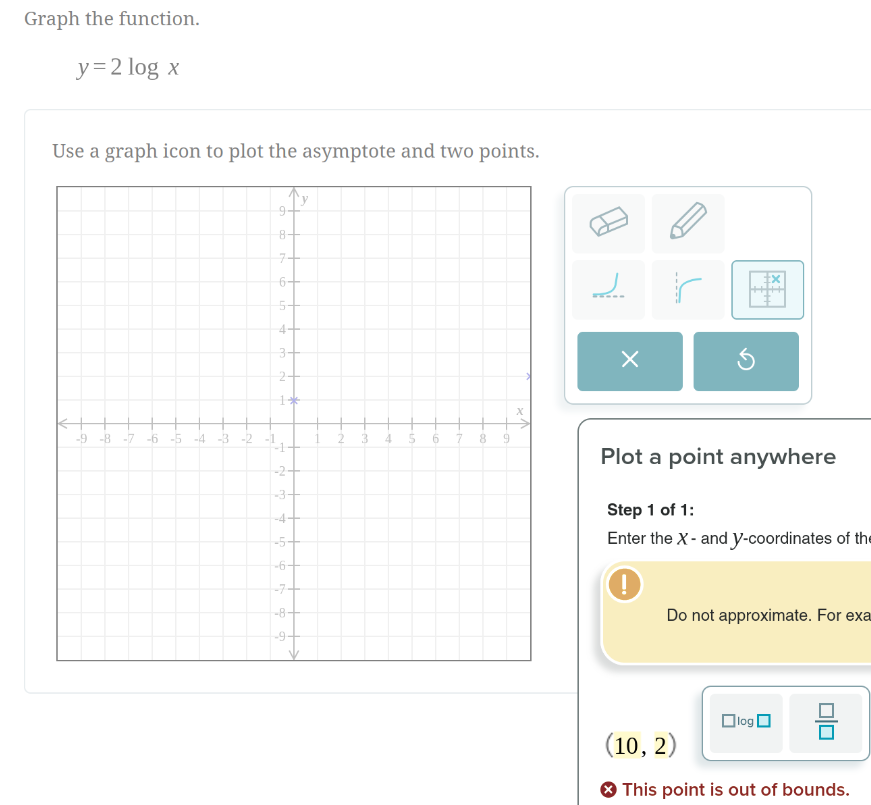The width and height of the screenshot is (871, 805).
Task: Click the x-coordinate field containing 10
Action: 626,746
